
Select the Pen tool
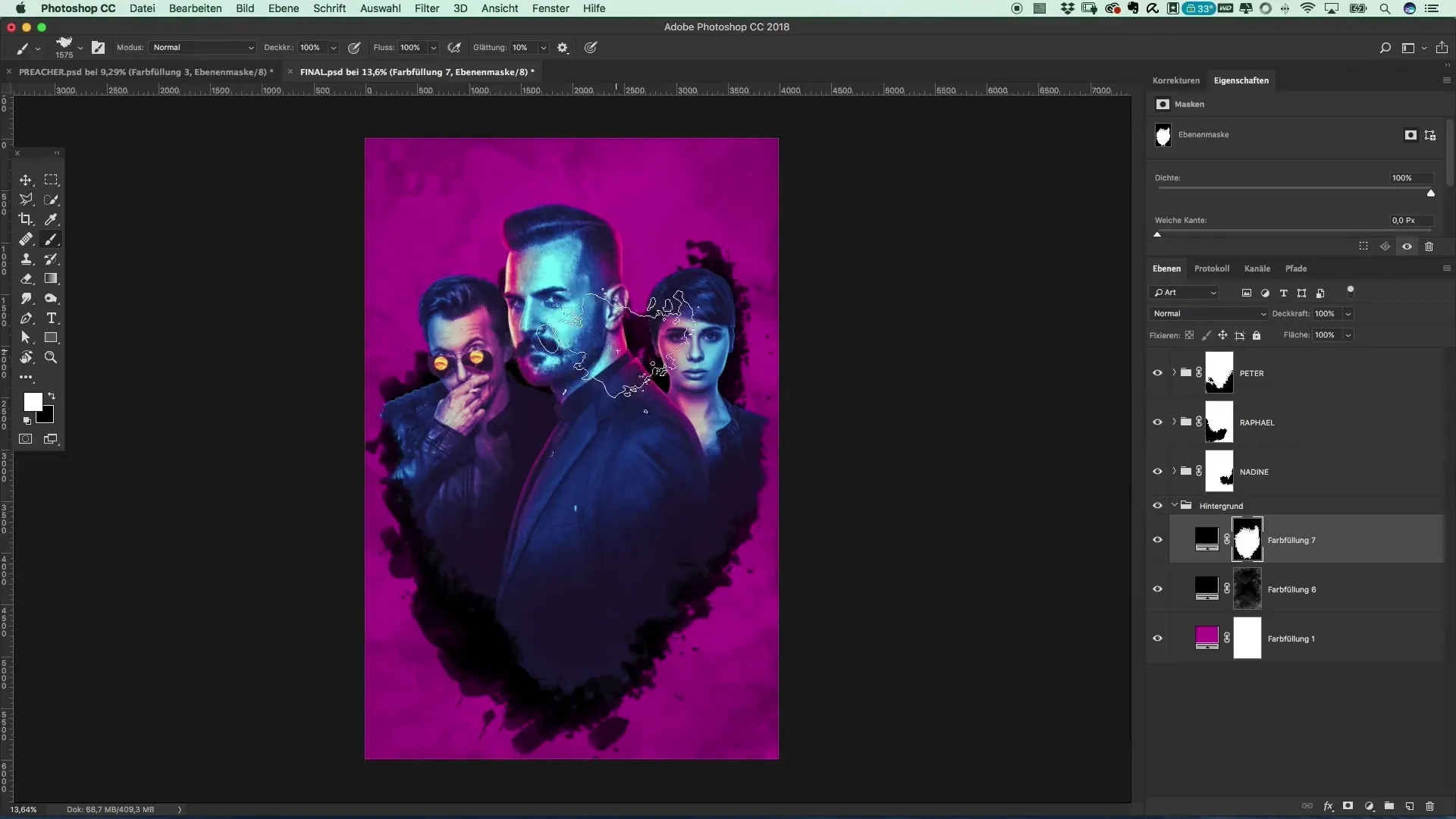point(26,318)
